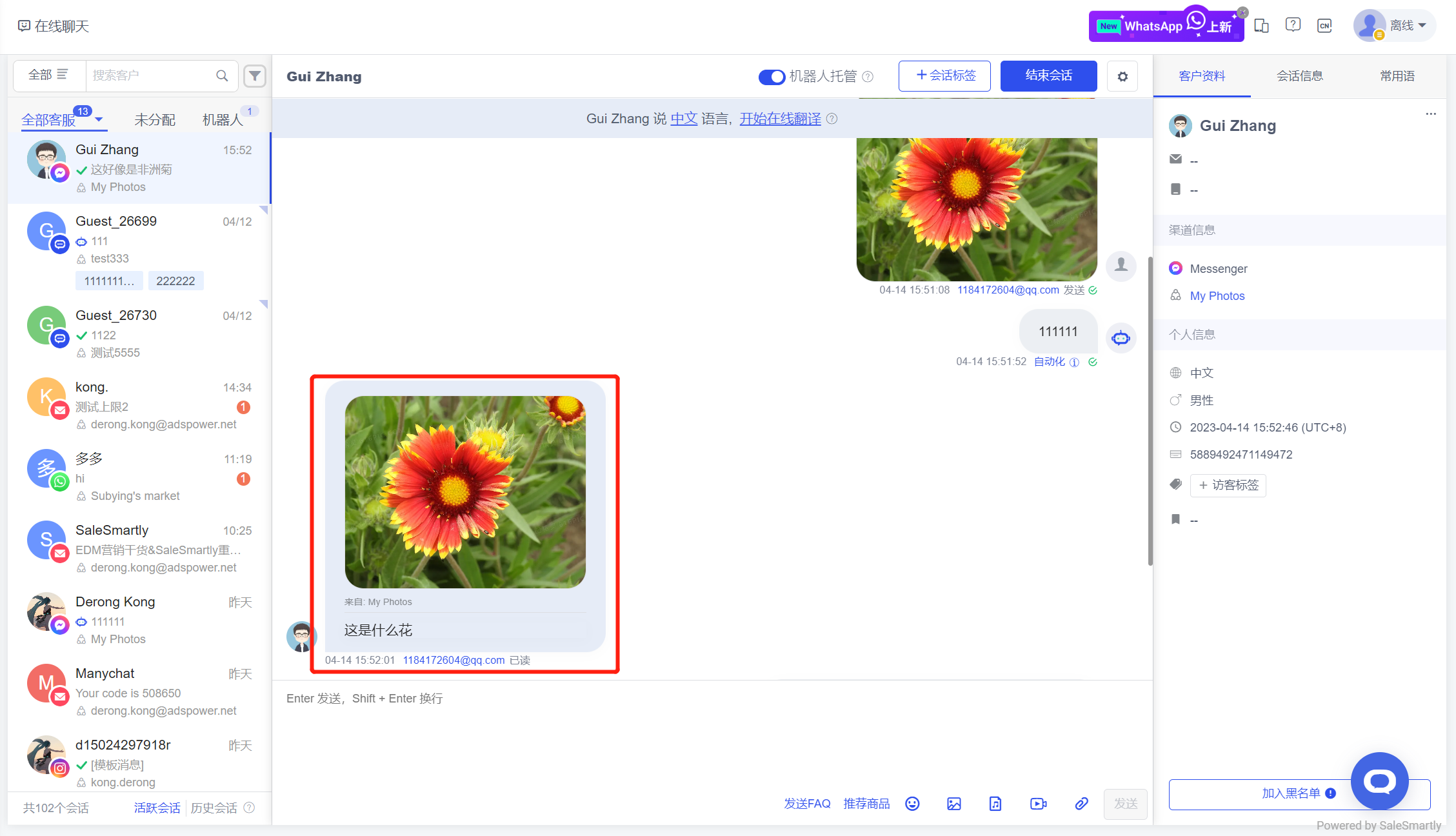
Task: Click the send video icon
Action: tap(1038, 804)
